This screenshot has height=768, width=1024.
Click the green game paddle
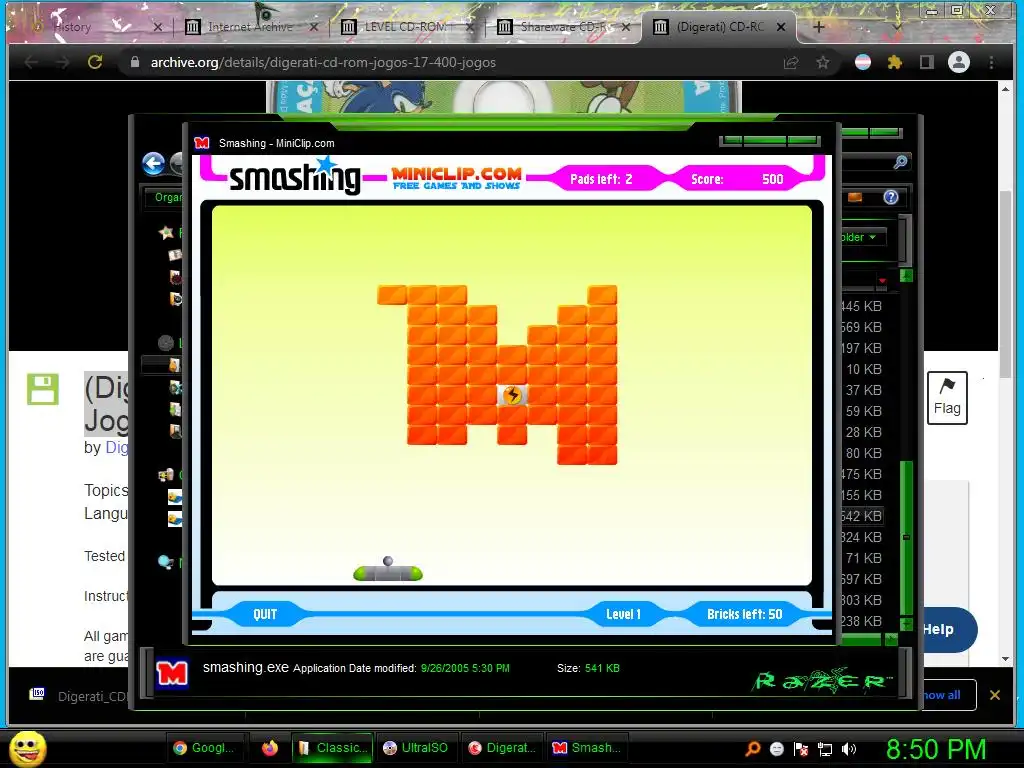point(388,573)
